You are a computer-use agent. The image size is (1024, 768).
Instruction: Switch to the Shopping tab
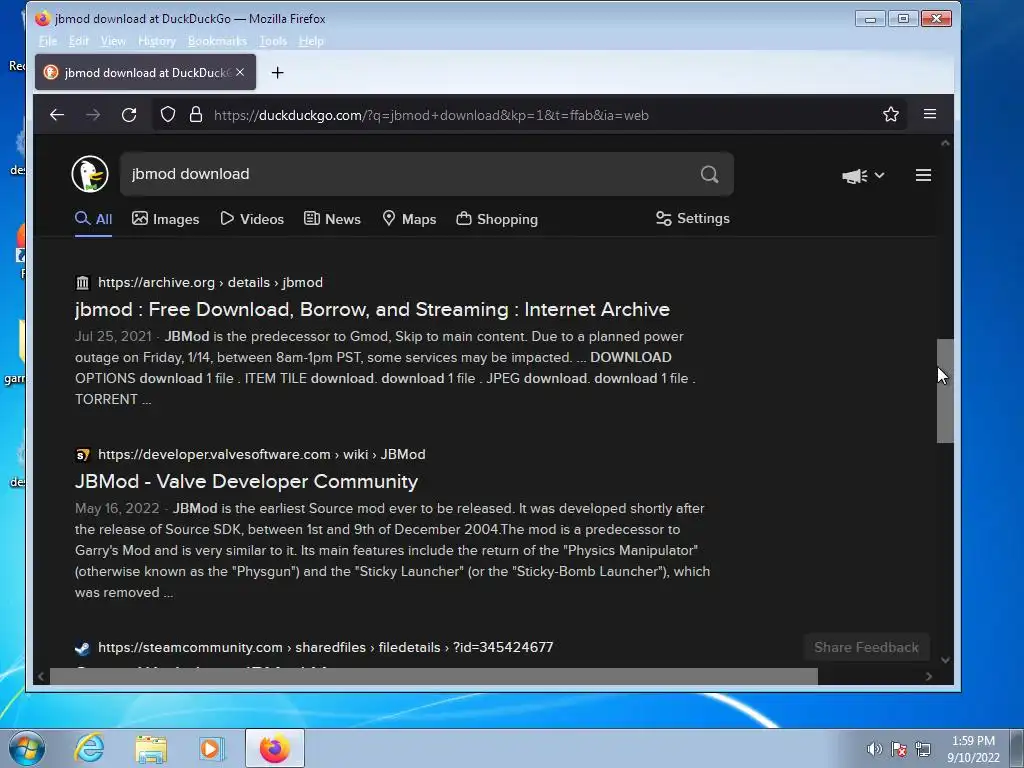coord(497,219)
